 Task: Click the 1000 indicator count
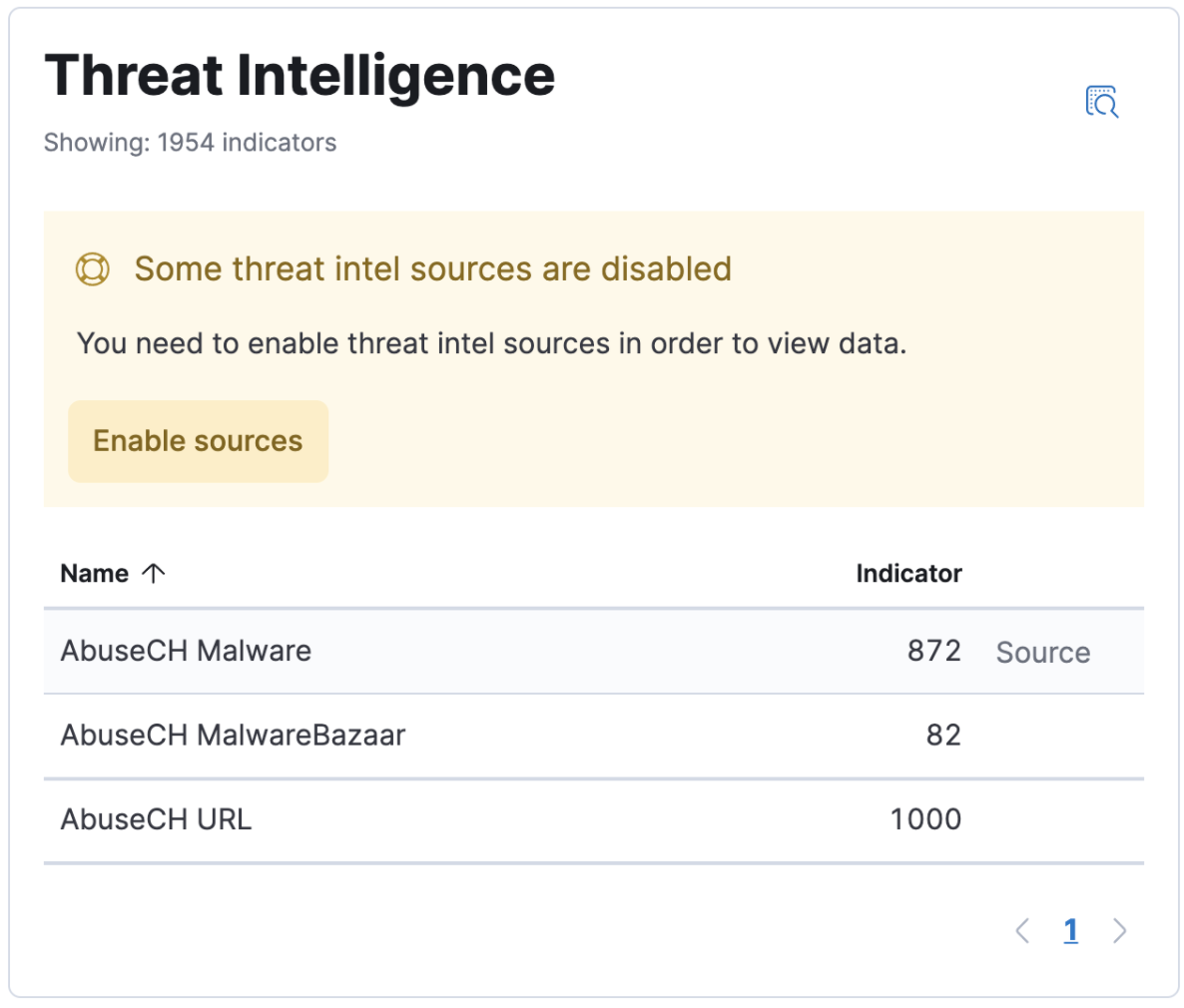coord(925,819)
